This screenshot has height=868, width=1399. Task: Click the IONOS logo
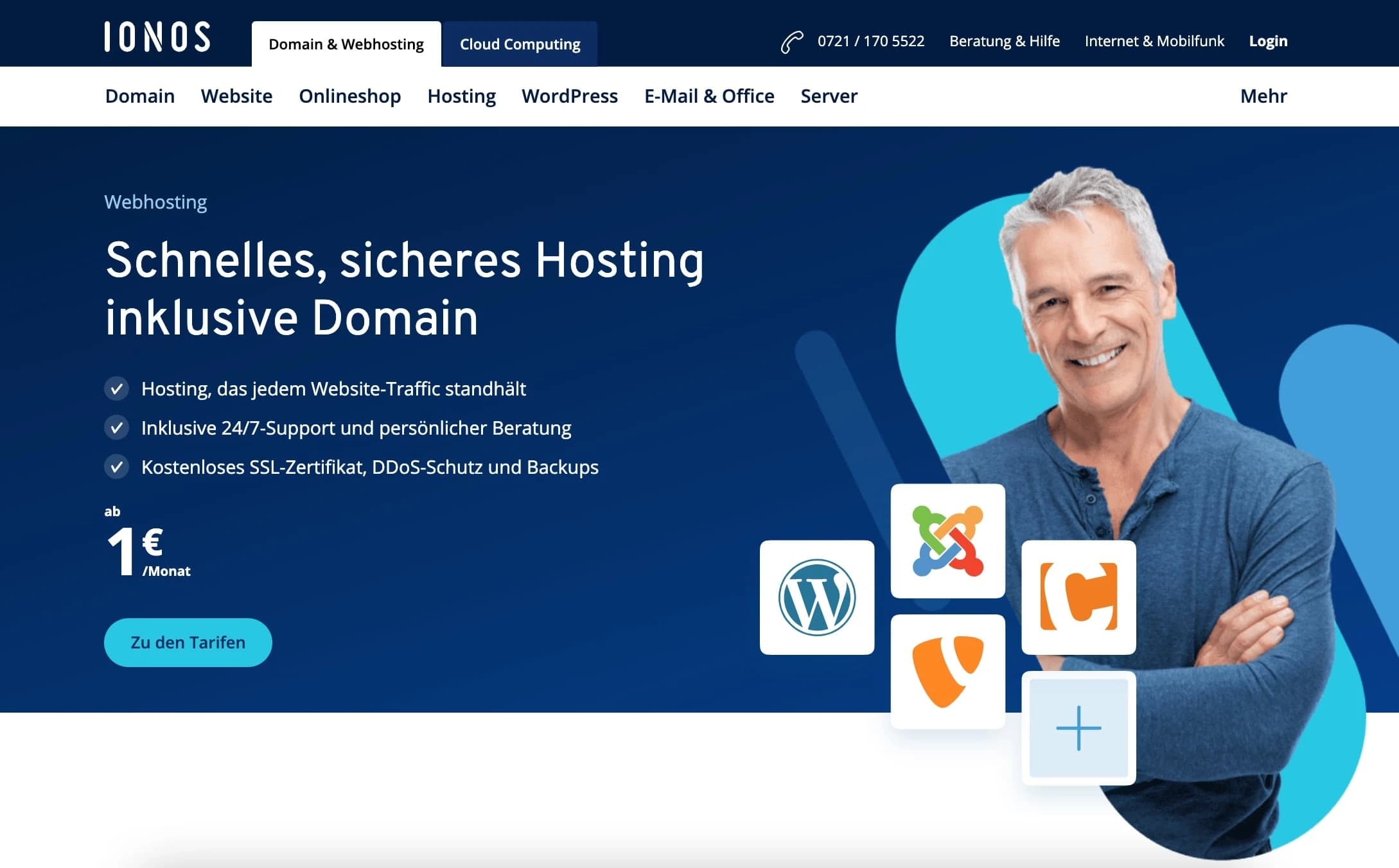coord(156,37)
